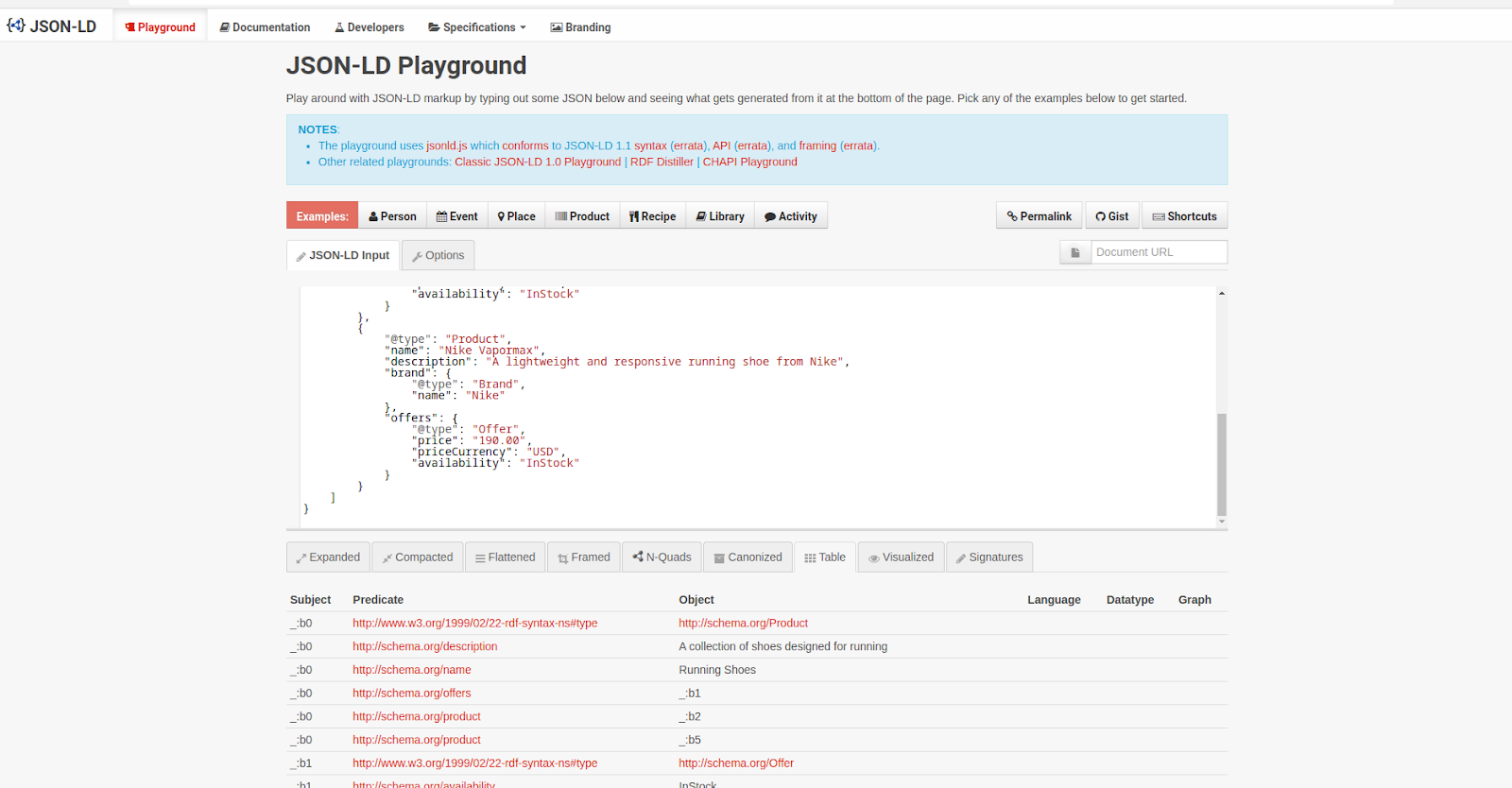Go to the Documentation page
This screenshot has width=1512, height=788.
click(x=265, y=27)
